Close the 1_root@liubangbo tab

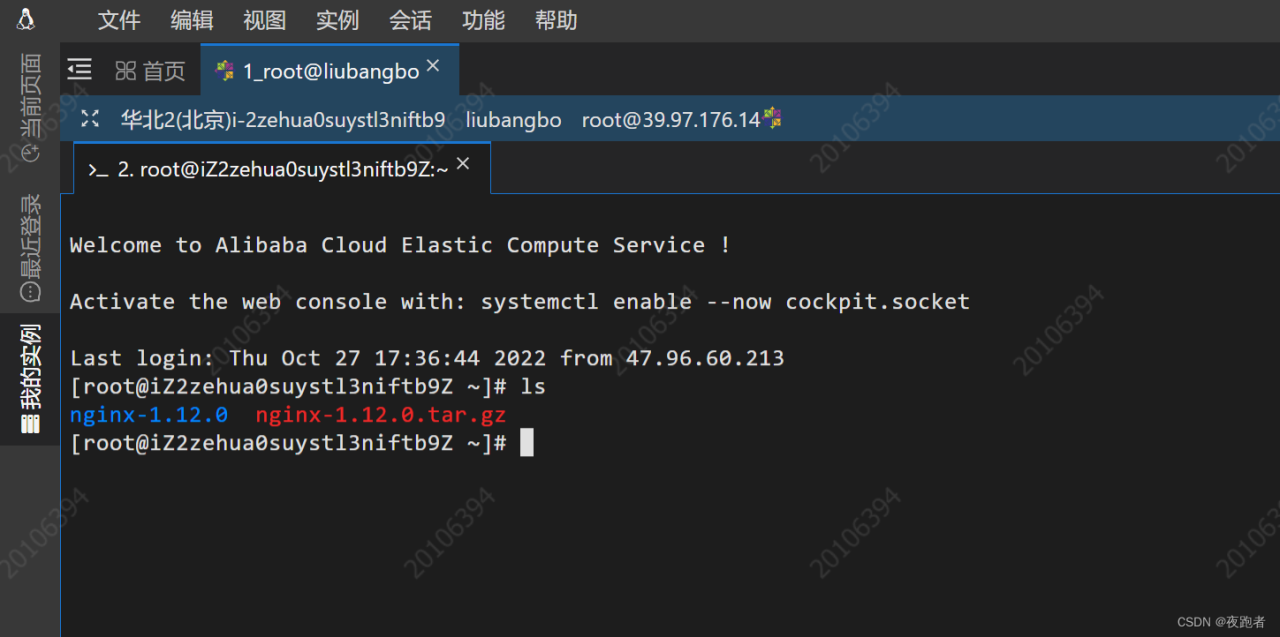433,66
